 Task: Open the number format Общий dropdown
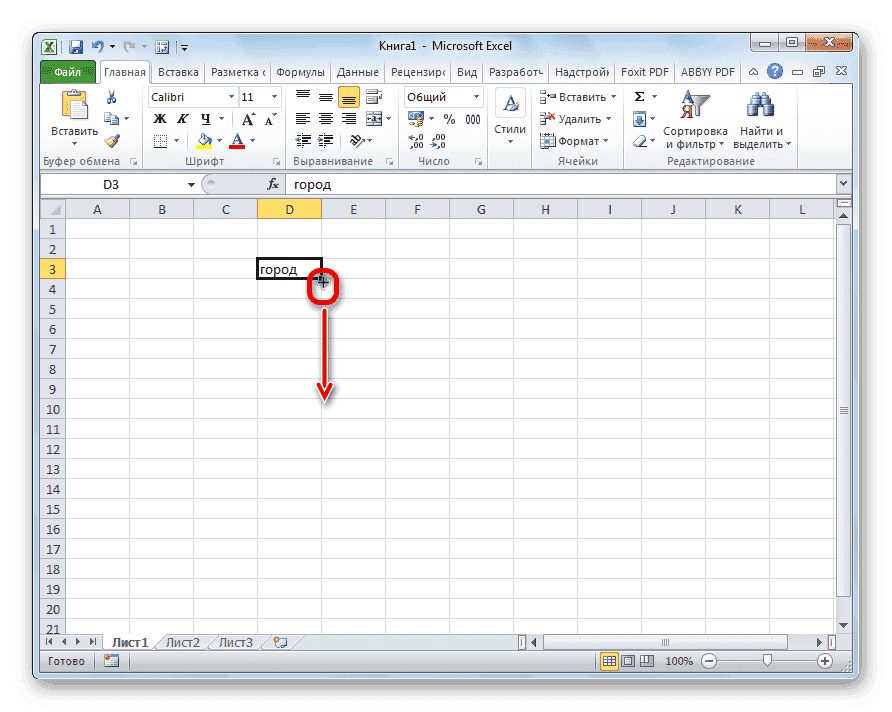[475, 96]
